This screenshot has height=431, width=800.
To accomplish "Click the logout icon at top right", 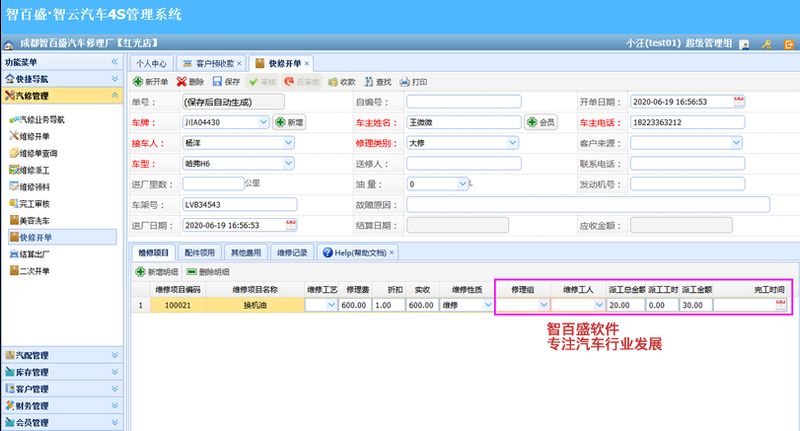I will point(788,44).
